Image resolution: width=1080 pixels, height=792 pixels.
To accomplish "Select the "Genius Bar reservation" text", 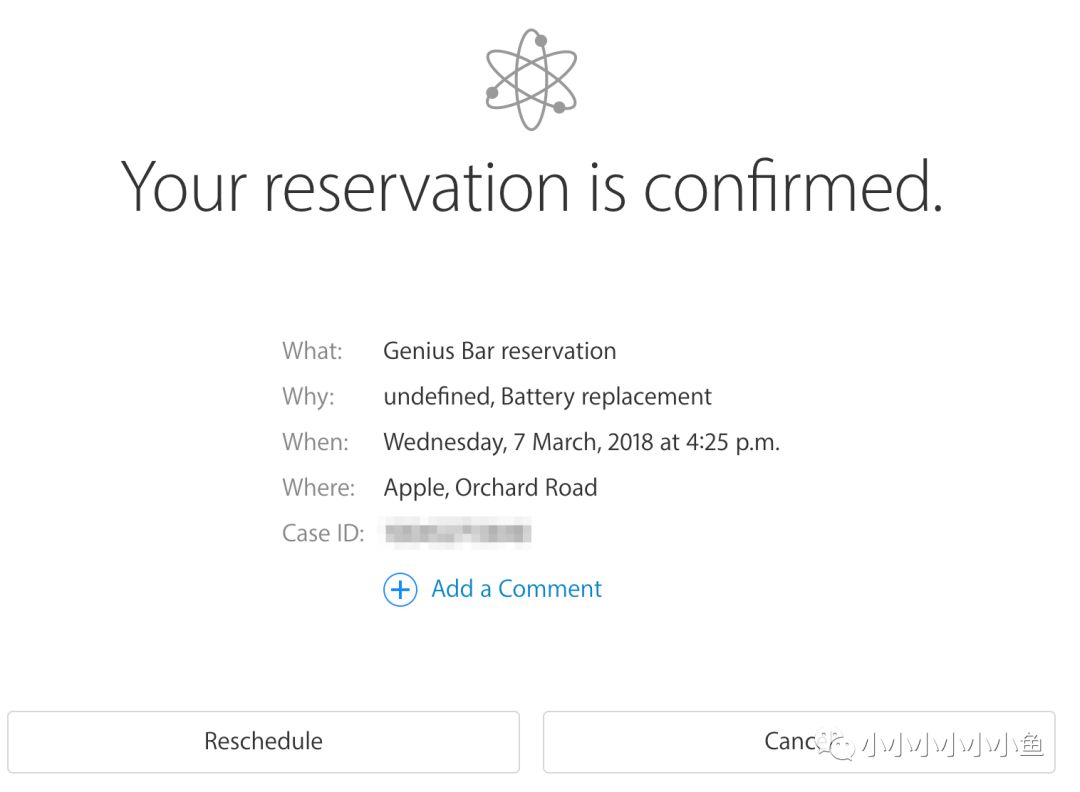I will coord(499,351).
